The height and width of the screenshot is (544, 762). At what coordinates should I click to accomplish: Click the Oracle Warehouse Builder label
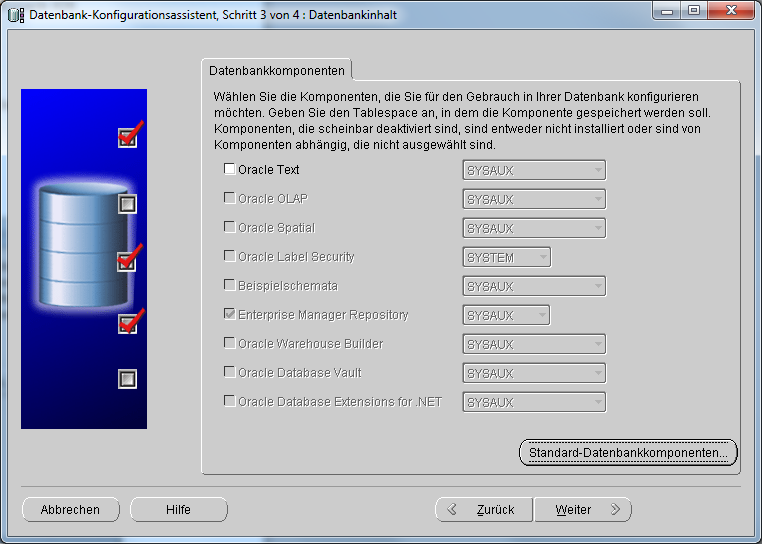[x=311, y=344]
